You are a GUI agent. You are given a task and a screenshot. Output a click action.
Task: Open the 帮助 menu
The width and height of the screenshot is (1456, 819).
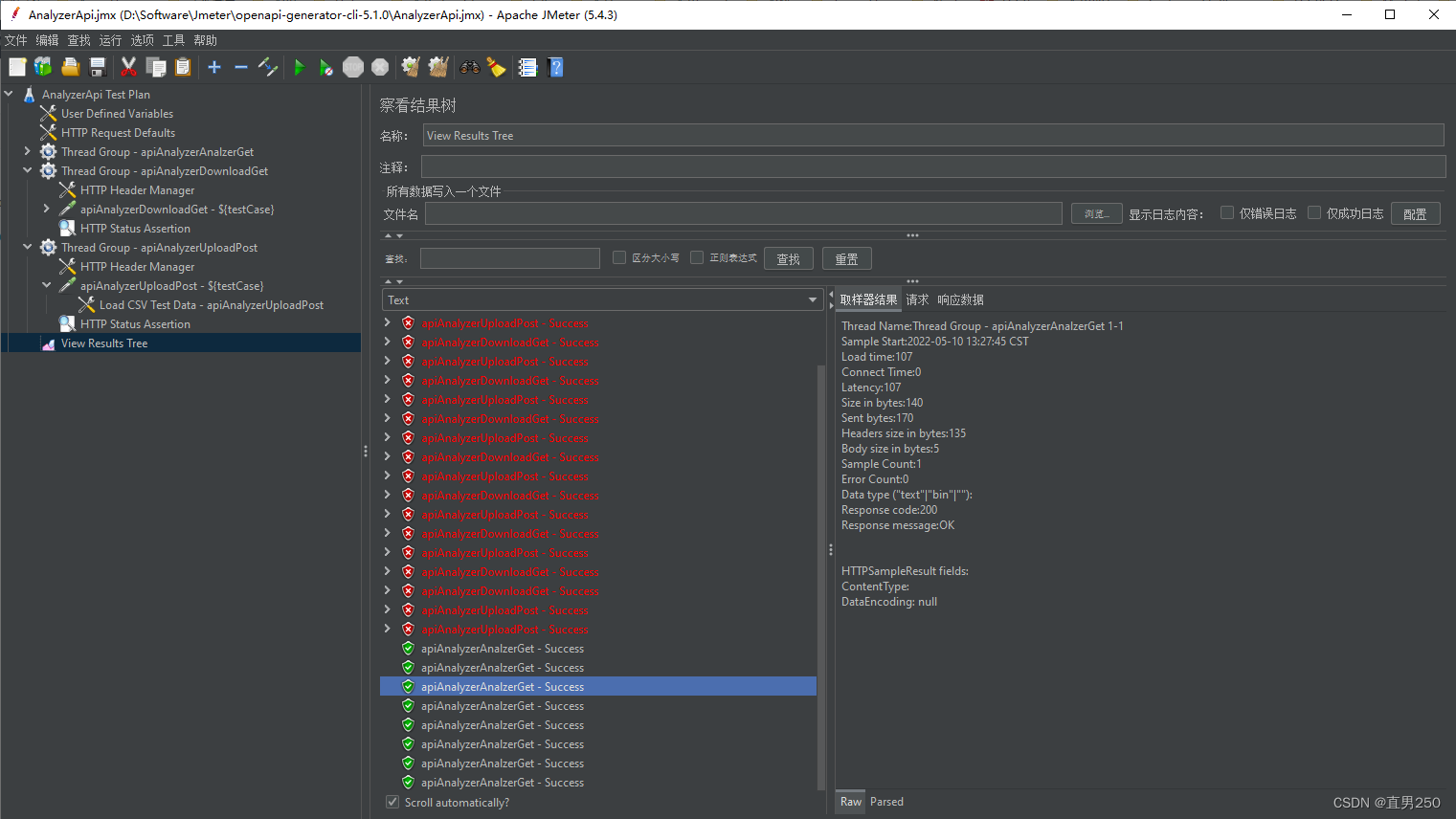206,40
